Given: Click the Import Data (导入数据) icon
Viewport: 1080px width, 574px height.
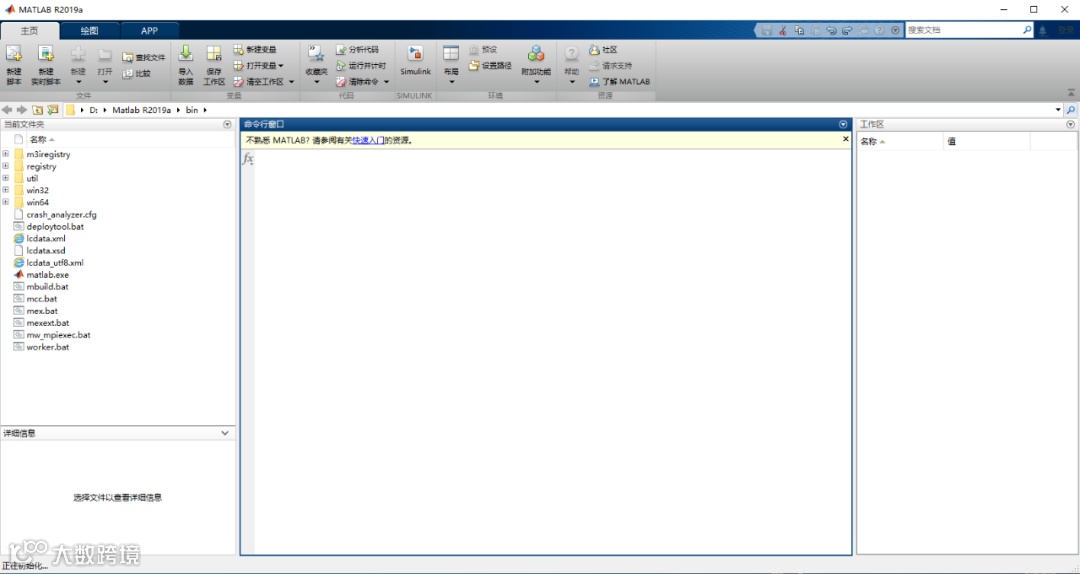Looking at the screenshot, I should pyautogui.click(x=186, y=54).
